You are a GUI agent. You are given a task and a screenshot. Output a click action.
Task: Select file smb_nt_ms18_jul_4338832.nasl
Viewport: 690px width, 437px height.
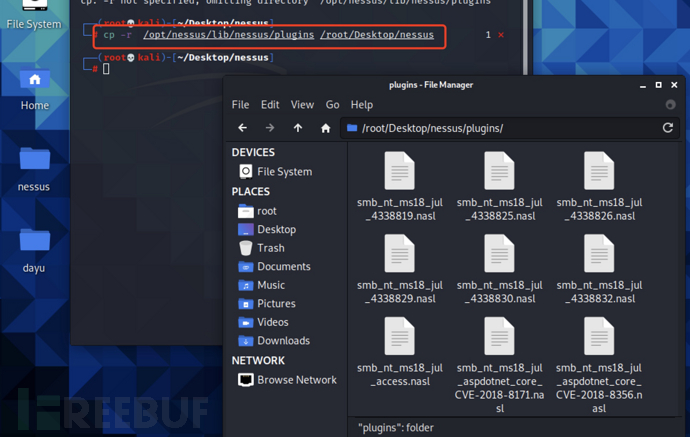pyautogui.click(x=599, y=269)
